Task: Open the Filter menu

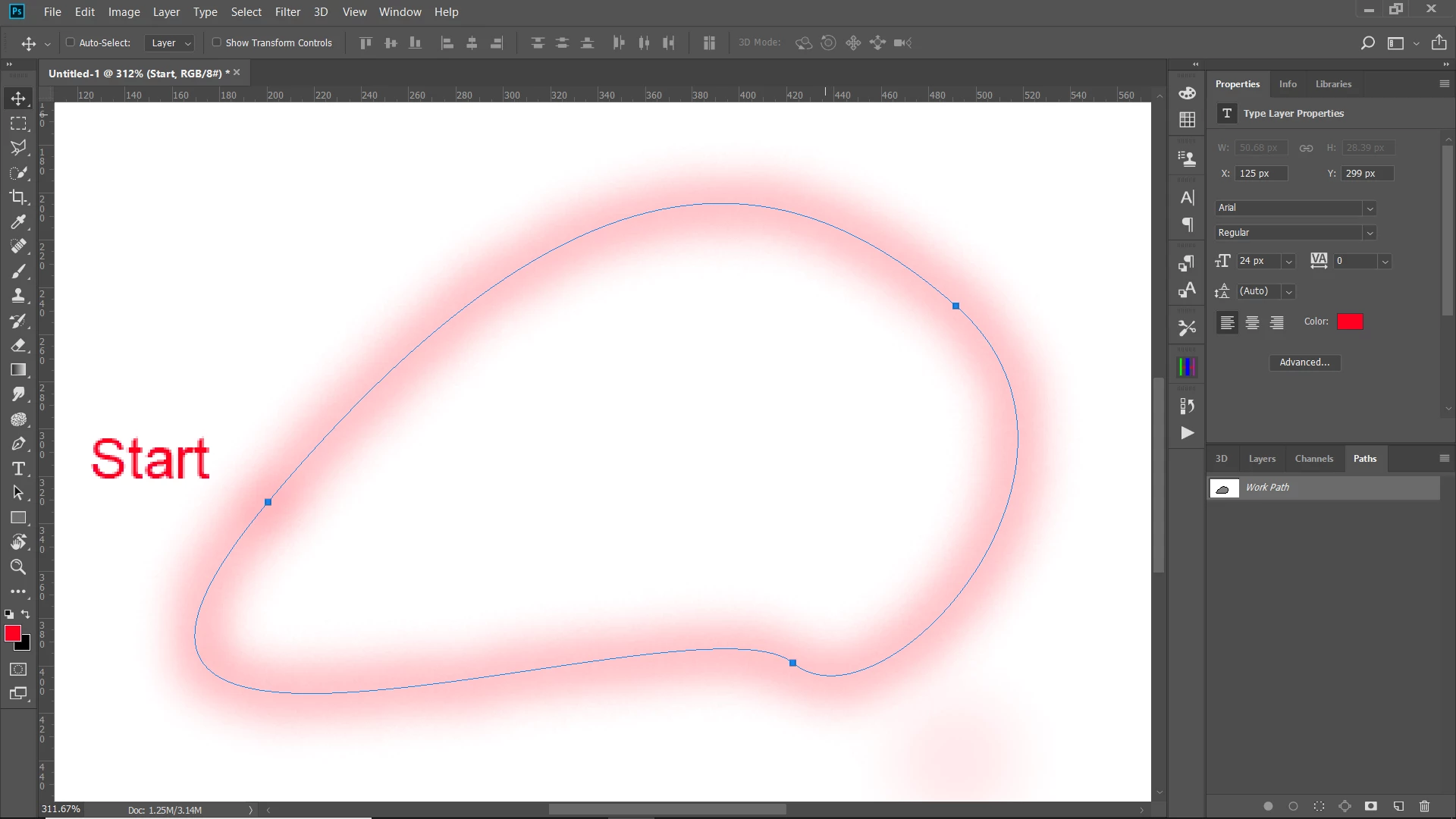Action: pos(287,12)
